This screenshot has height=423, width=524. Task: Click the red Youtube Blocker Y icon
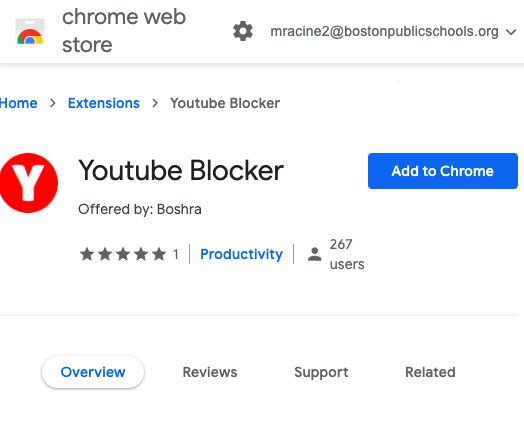click(x=29, y=183)
